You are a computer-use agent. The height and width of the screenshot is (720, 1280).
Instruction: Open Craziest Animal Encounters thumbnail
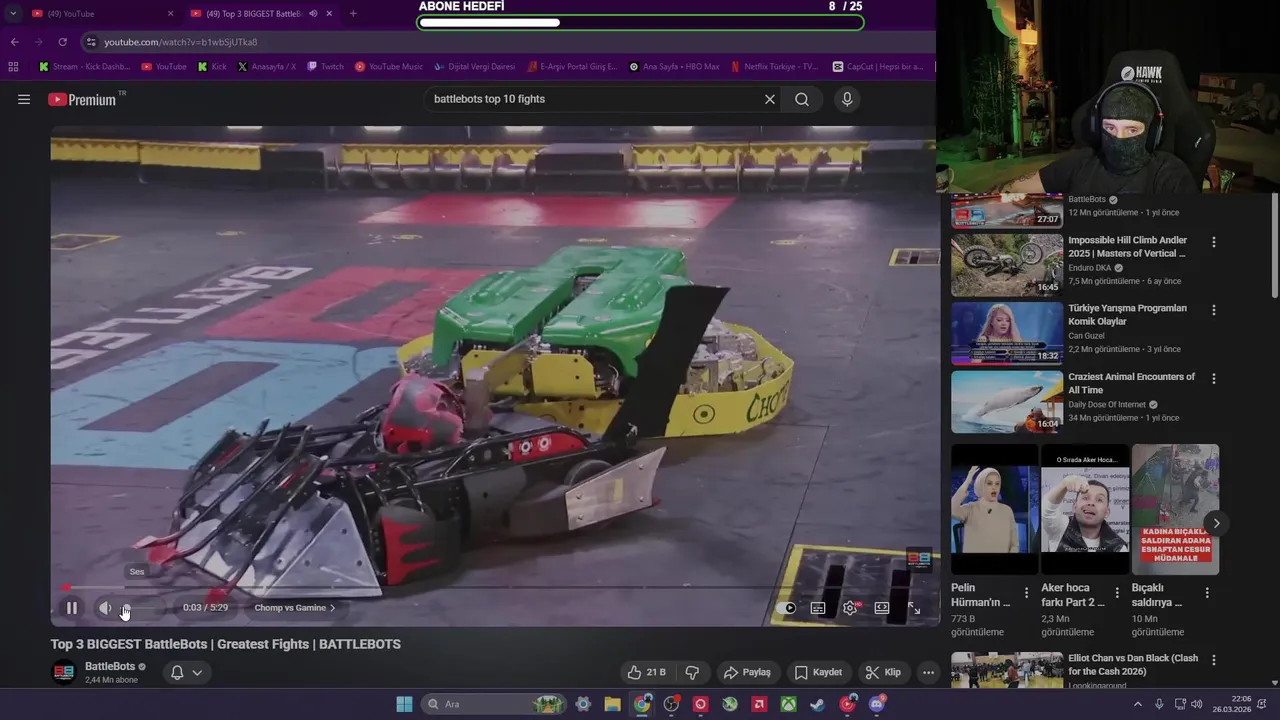[1007, 402]
